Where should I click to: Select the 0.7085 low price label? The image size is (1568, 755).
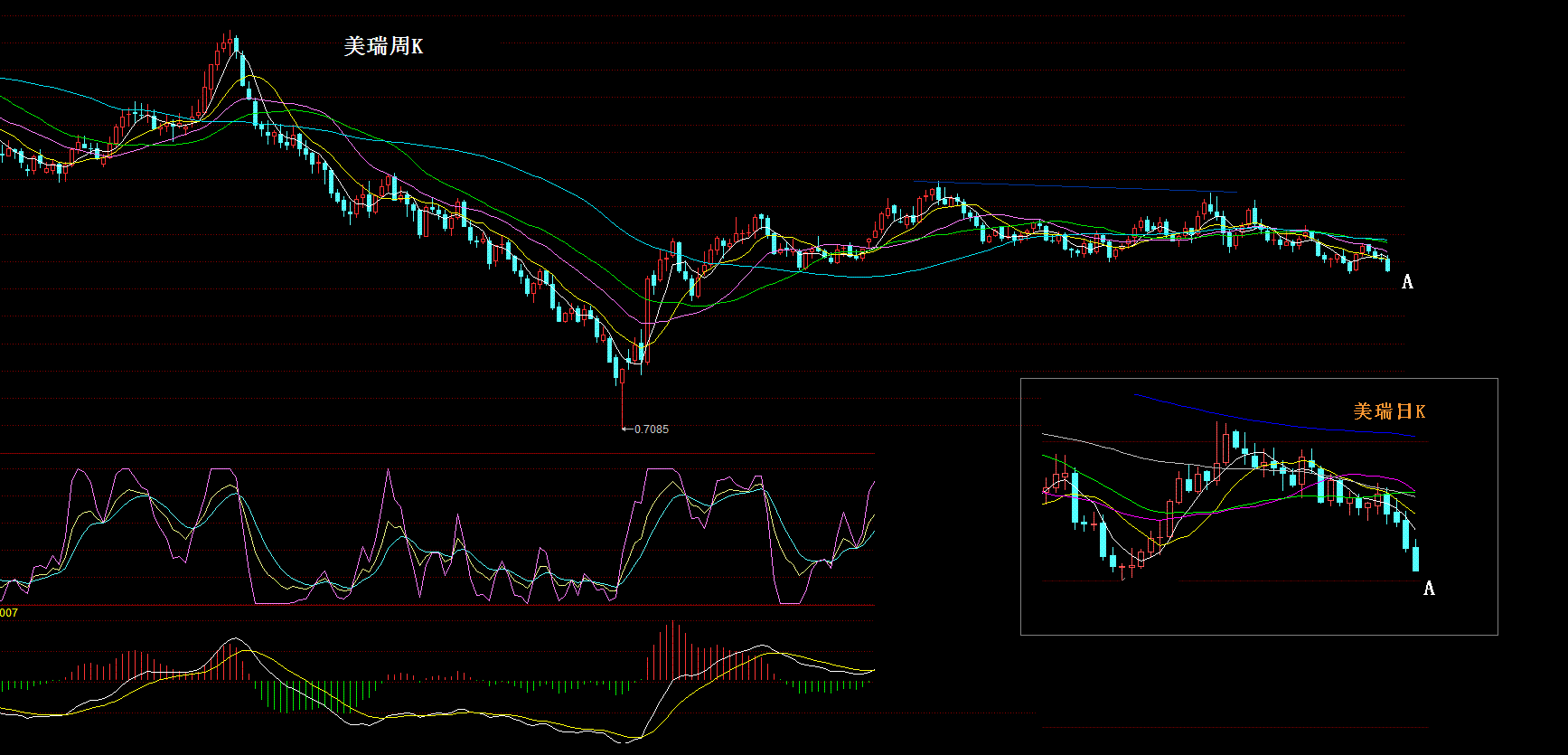pyautogui.click(x=651, y=429)
